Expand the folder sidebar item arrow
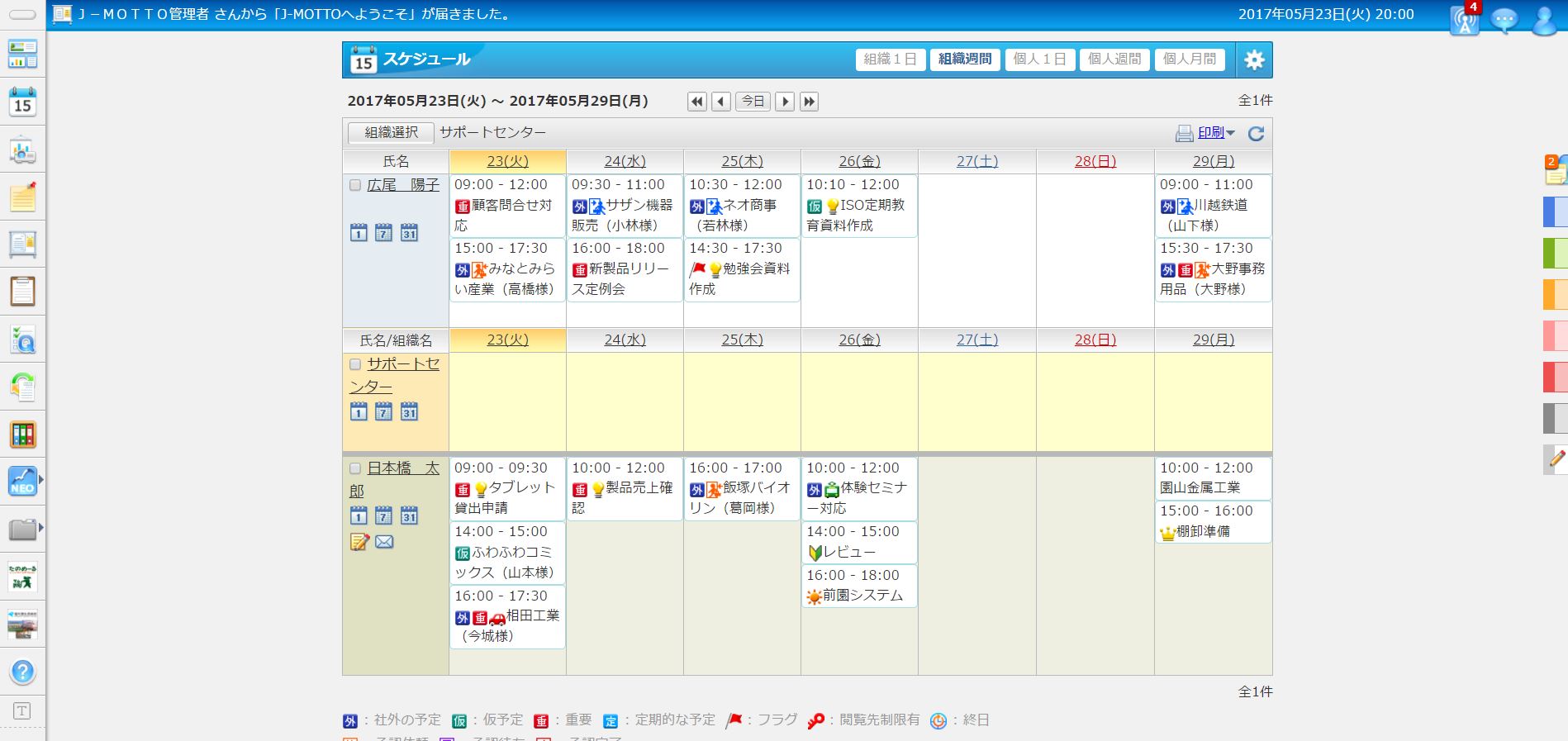 pyautogui.click(x=40, y=528)
